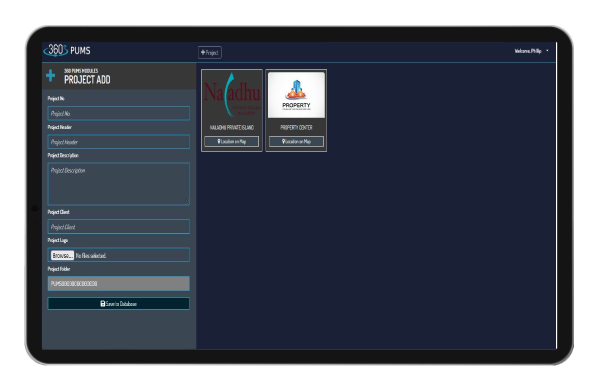
Task: Click the No files selected text area
Action: click(x=91, y=256)
